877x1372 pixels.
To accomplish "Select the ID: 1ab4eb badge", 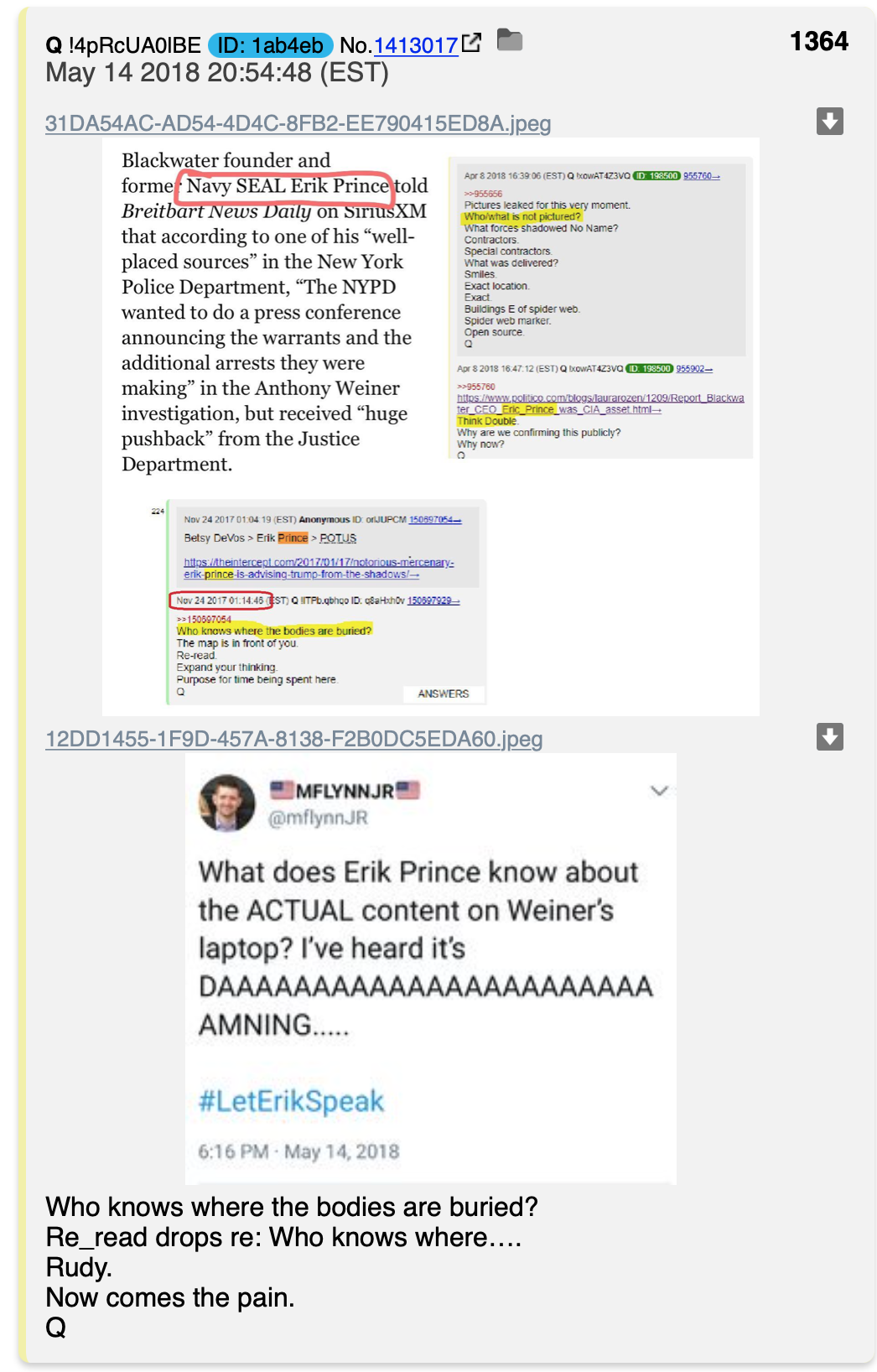I will click(271, 45).
